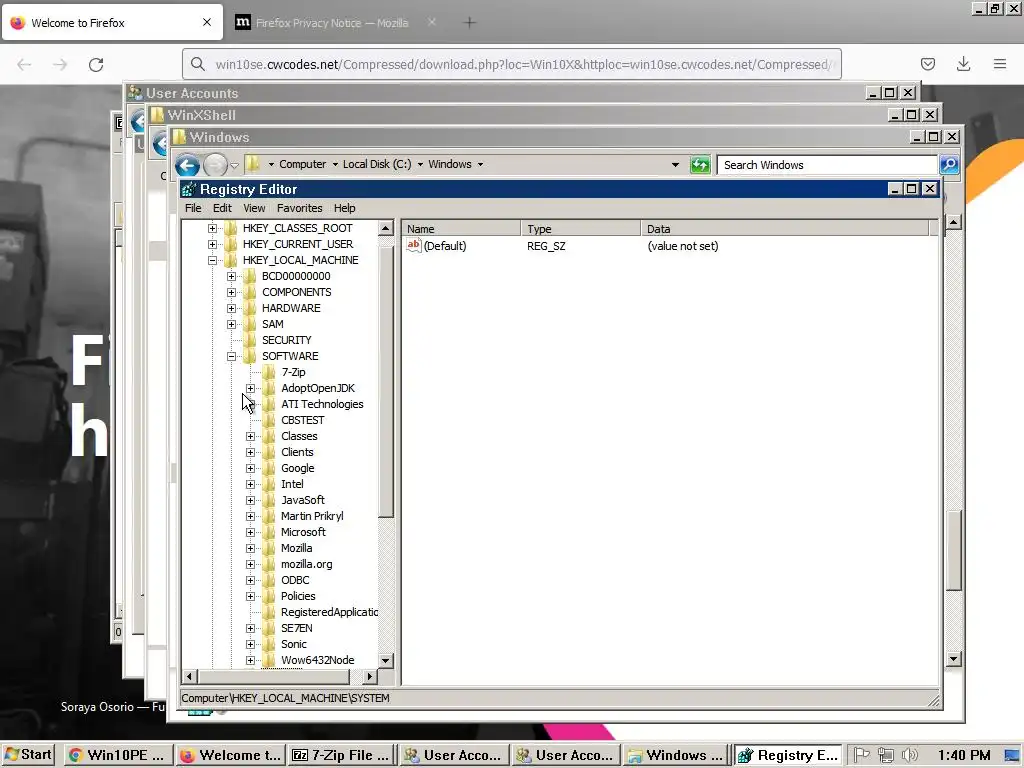Click the (Default) string value icon
The image size is (1024, 768).
(413, 246)
